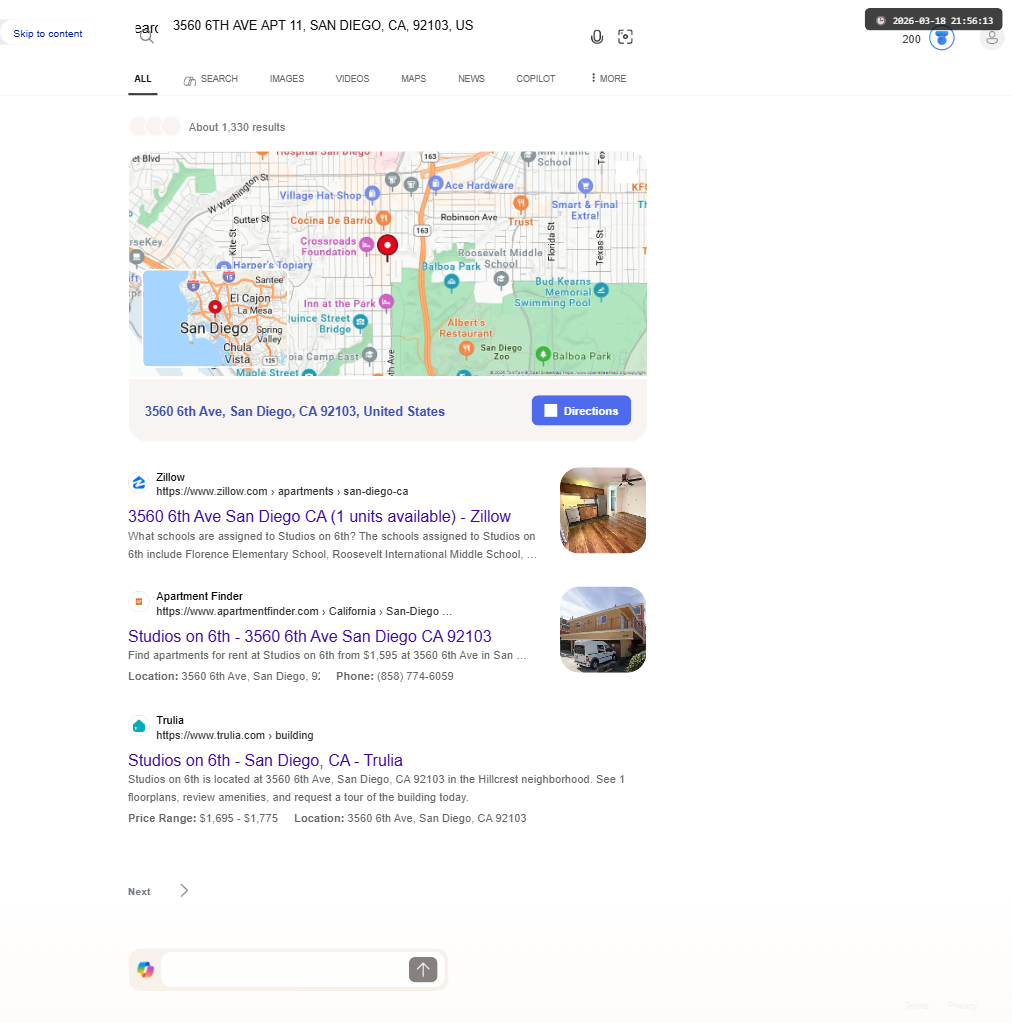Switch to the IMAGES tab

click(287, 78)
